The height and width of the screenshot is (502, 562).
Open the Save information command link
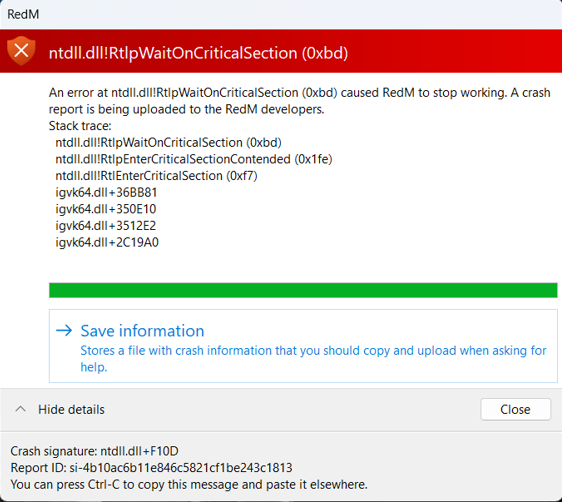[303, 346]
